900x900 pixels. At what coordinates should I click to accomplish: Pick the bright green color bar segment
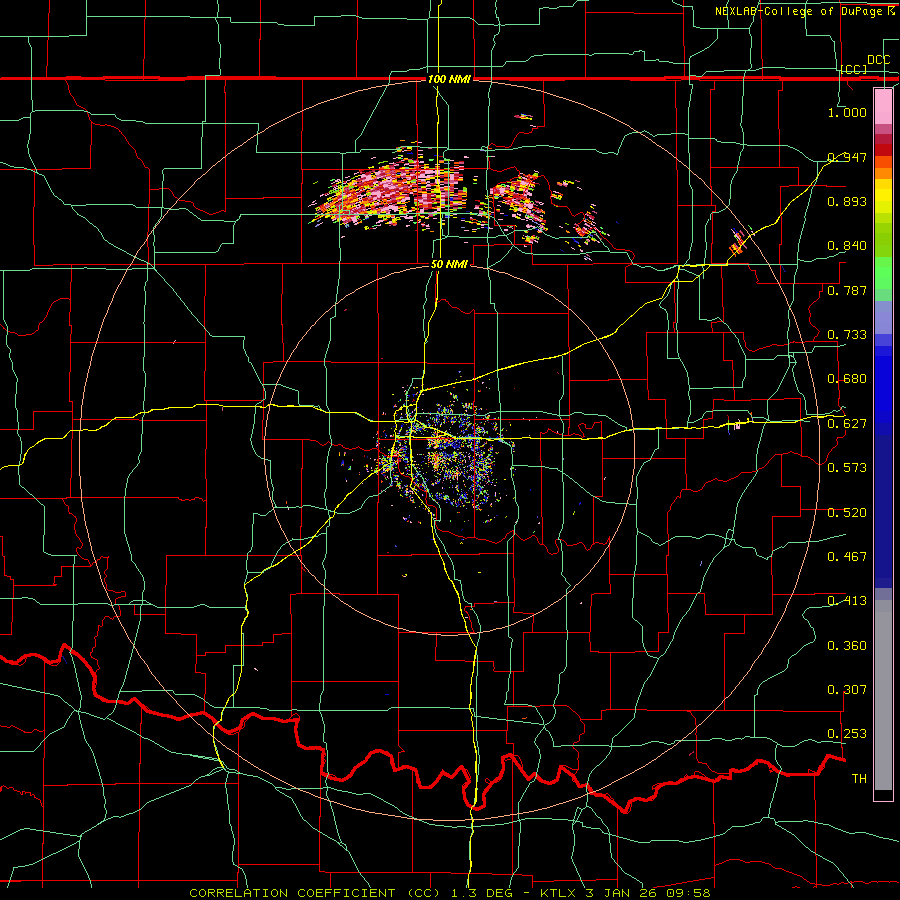(883, 273)
